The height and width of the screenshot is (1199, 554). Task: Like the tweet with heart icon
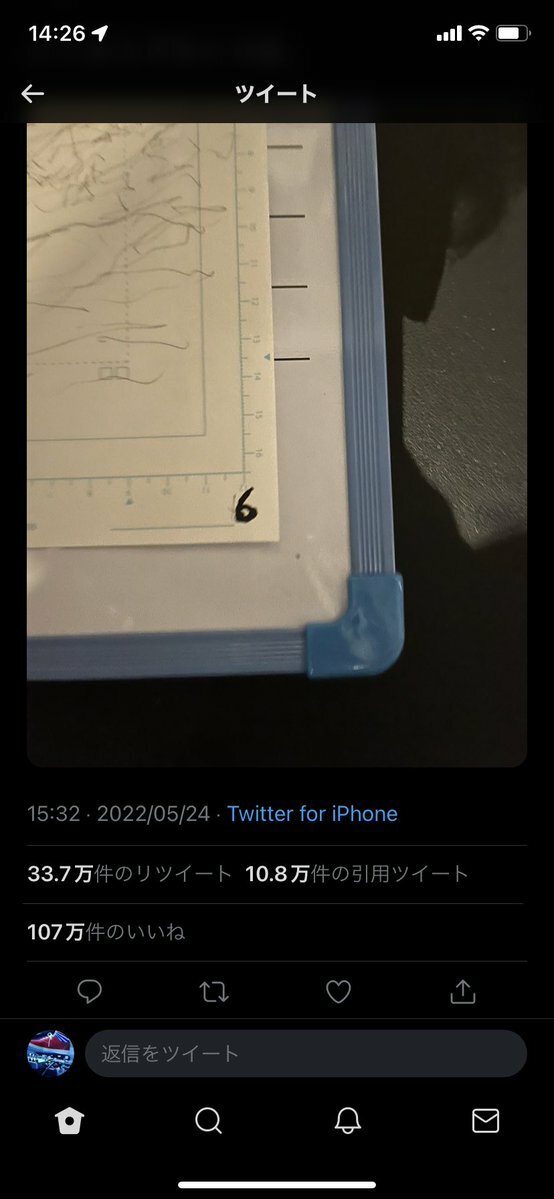pyautogui.click(x=338, y=992)
